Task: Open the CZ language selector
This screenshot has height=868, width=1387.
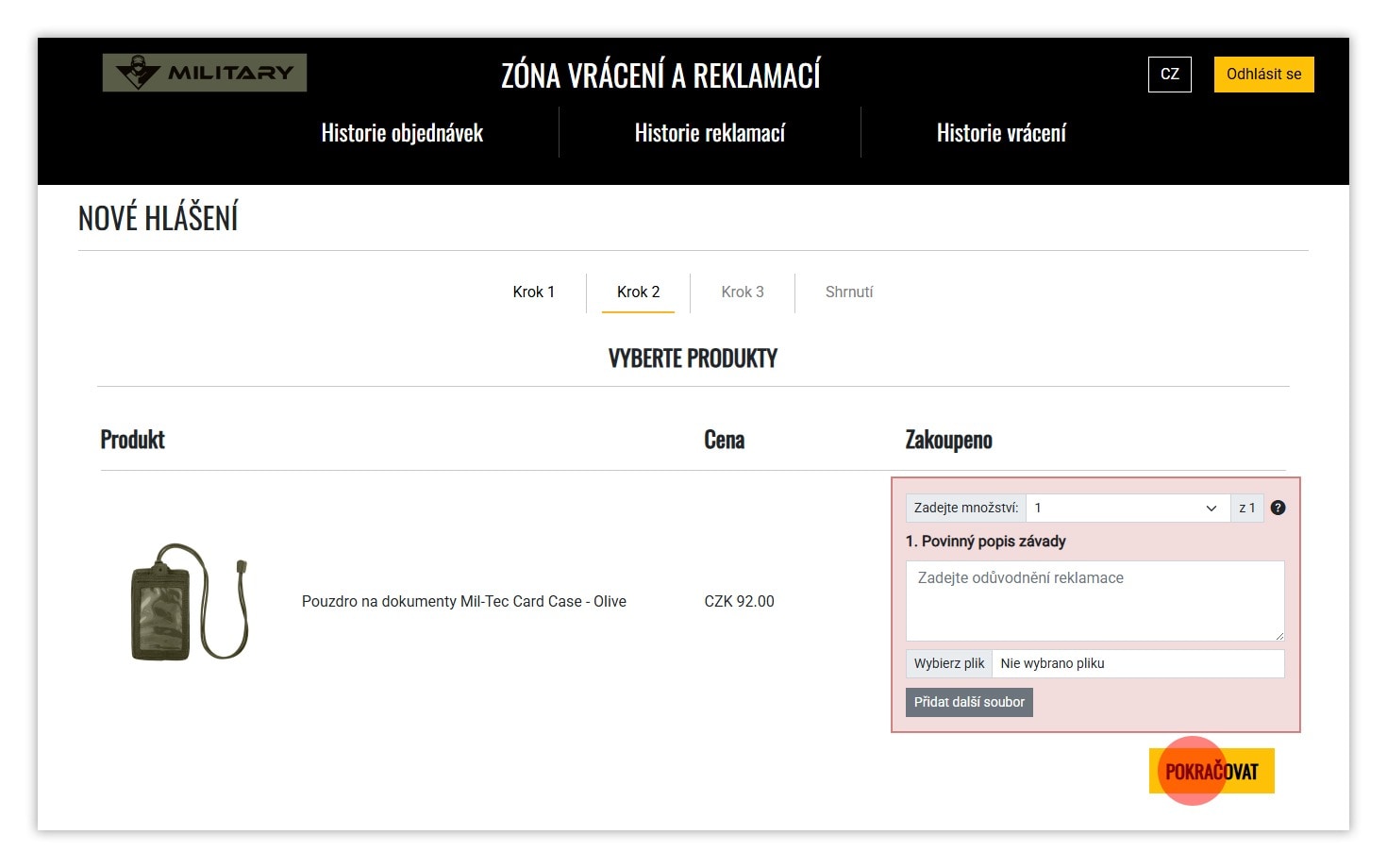Action: tap(1169, 75)
